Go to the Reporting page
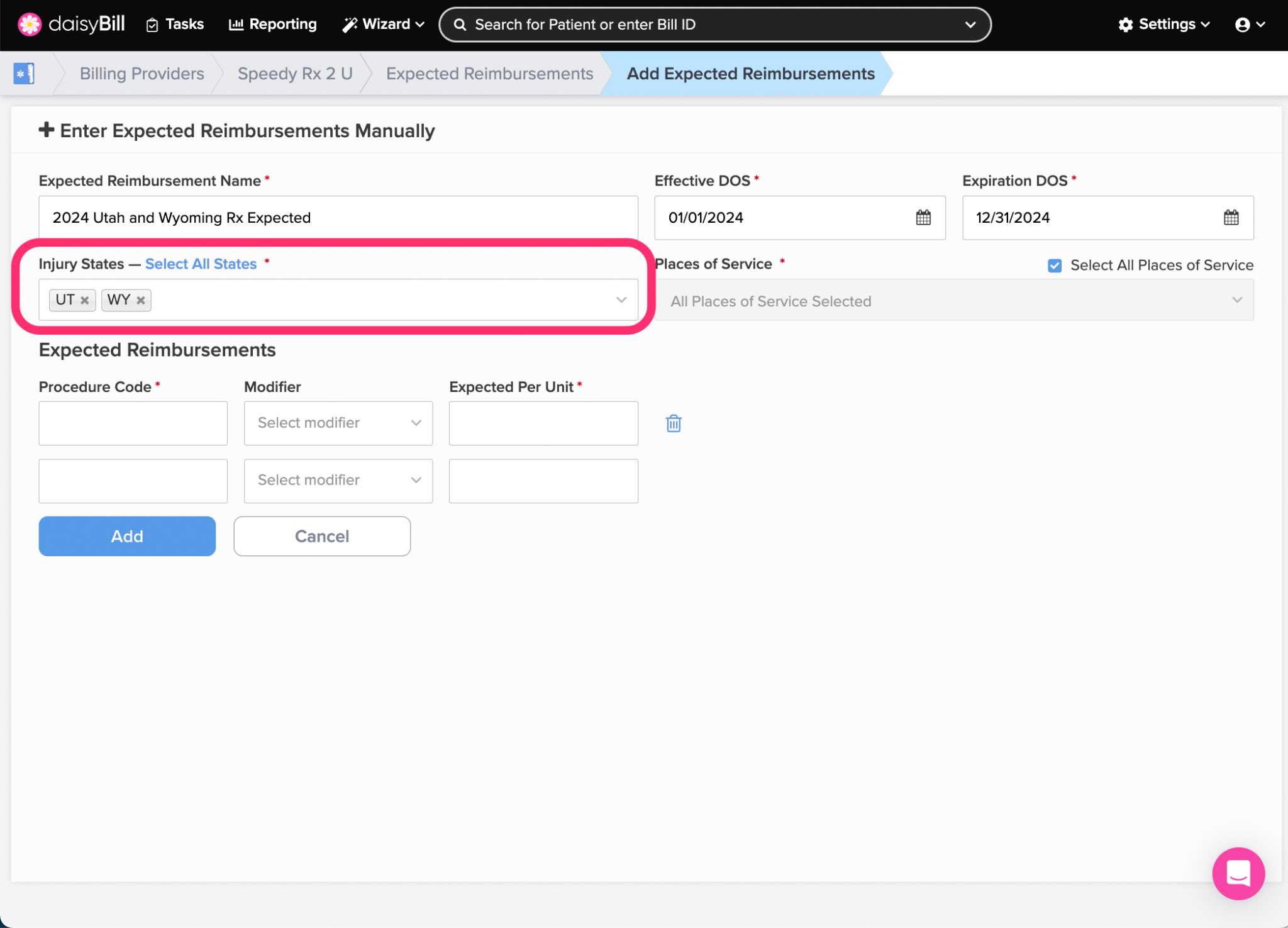 click(273, 25)
